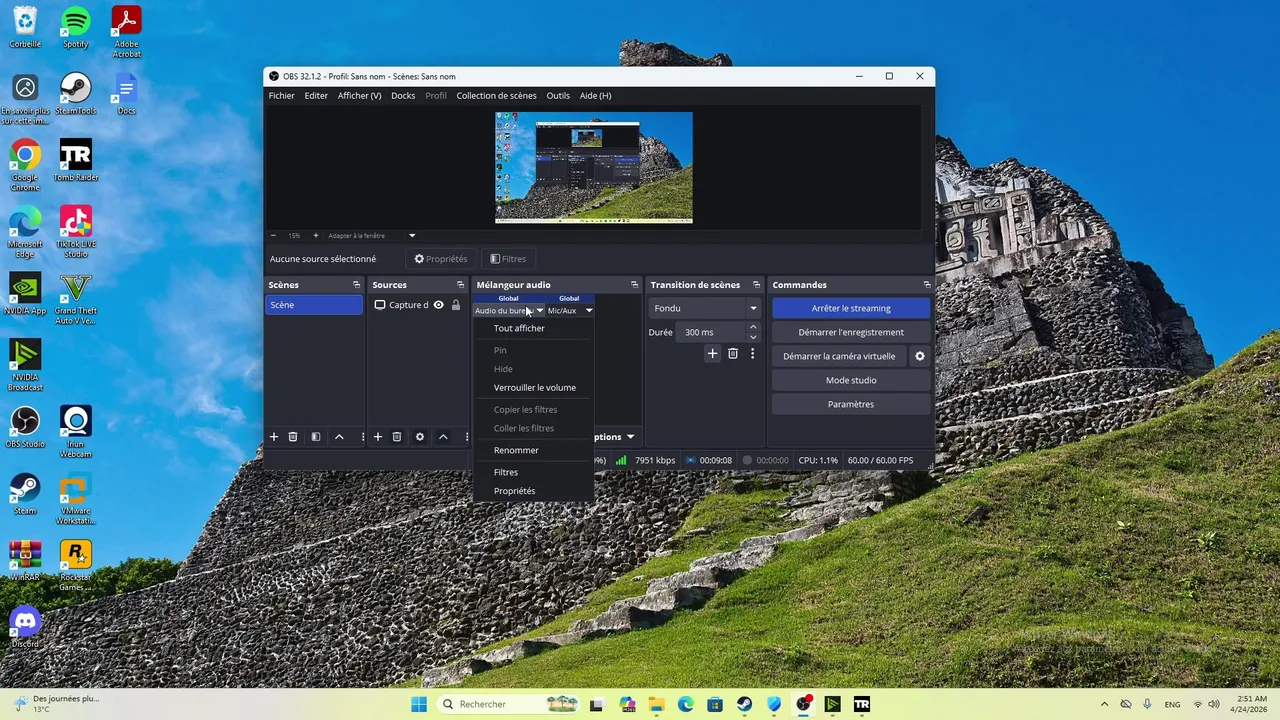Undock the Mélangeur audio panel
The image size is (1280, 720).
tap(634, 285)
